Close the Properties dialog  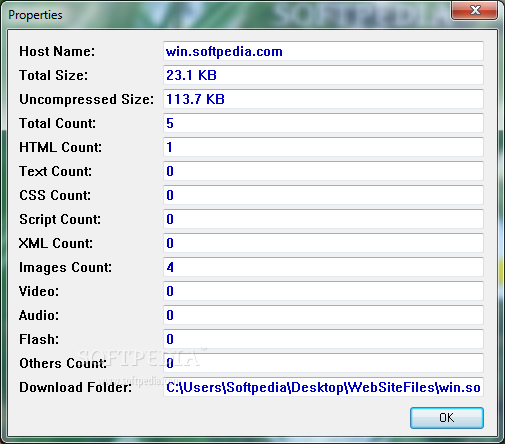[x=475, y=10]
